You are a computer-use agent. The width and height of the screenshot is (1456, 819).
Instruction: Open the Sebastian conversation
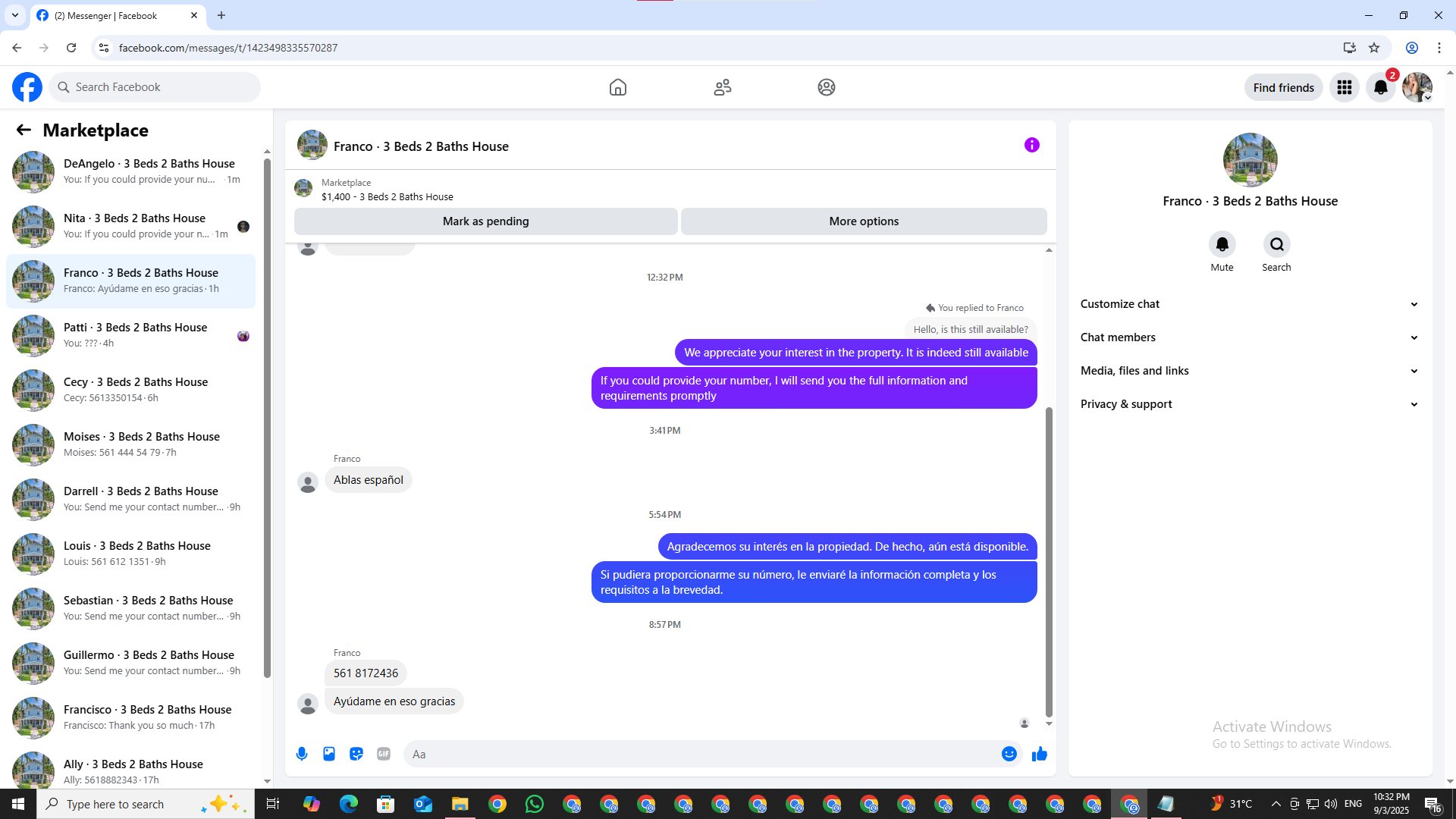(130, 608)
